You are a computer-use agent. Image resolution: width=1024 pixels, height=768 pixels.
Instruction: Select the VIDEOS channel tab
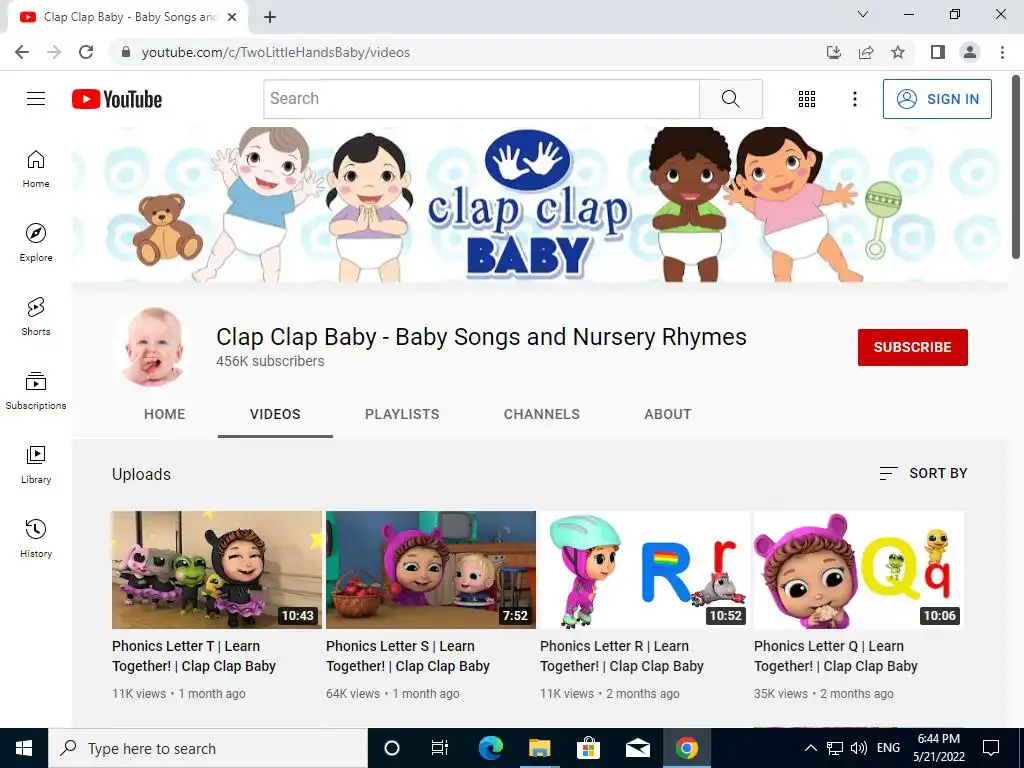(275, 414)
